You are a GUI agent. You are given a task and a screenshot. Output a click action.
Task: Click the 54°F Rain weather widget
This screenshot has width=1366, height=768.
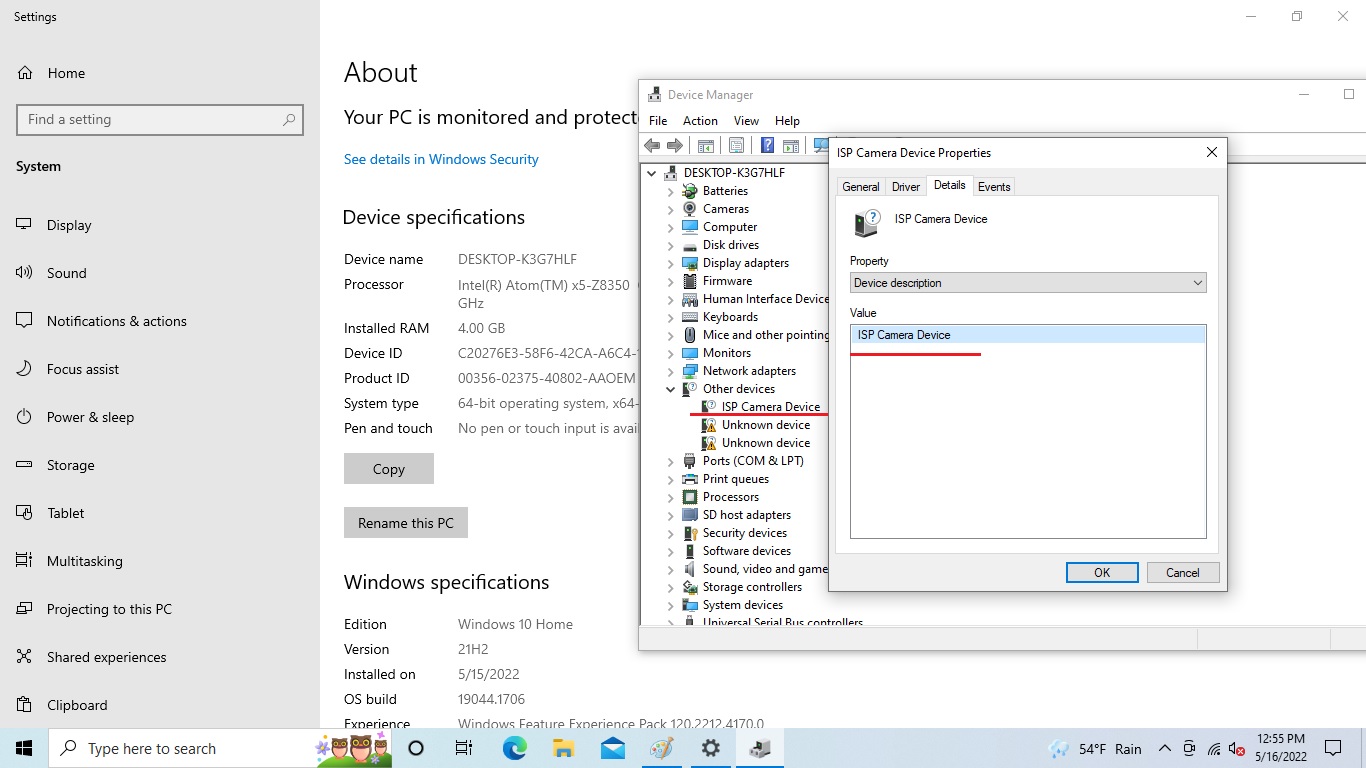[1094, 749]
